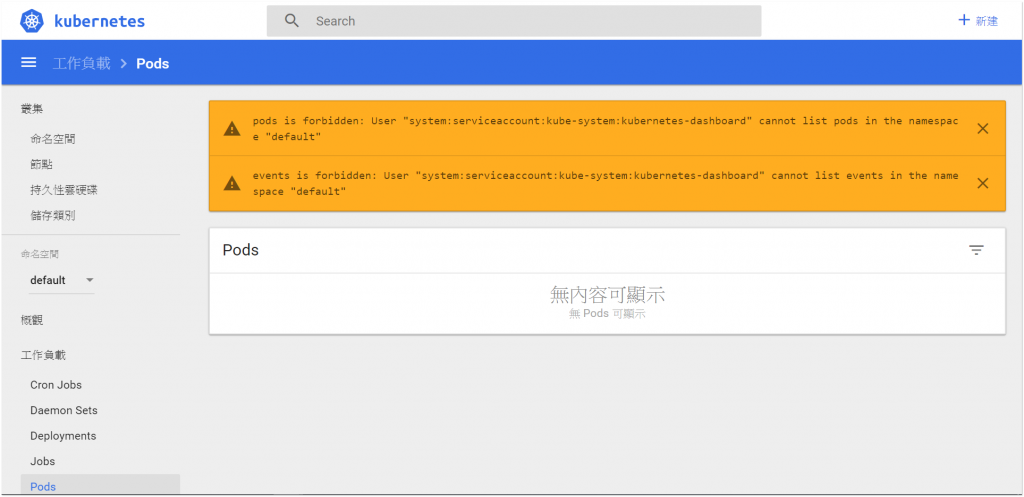1024x497 pixels.
Task: Open Cron Jobs in sidebar
Action: [56, 385]
